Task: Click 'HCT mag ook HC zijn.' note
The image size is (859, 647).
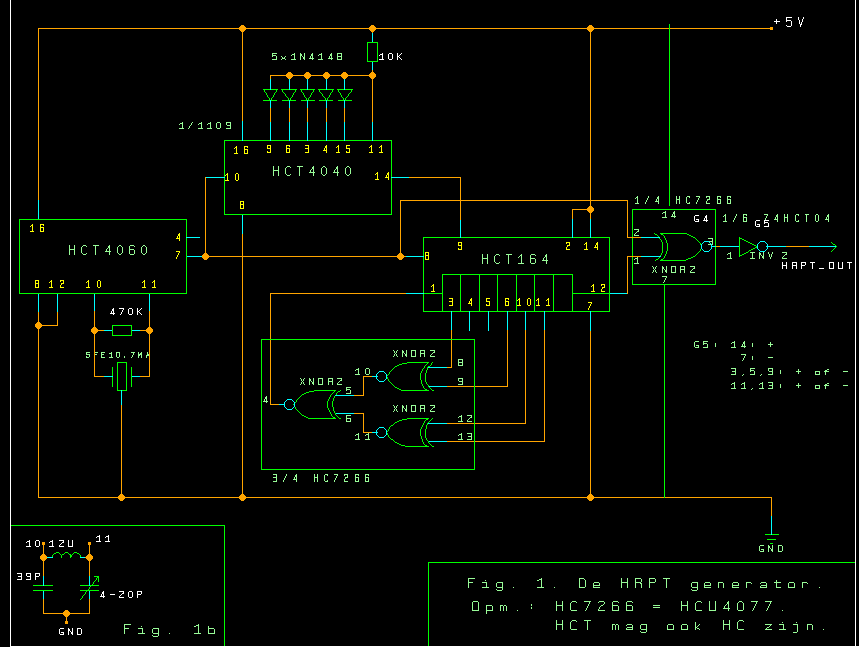Action: pyautogui.click(x=691, y=626)
